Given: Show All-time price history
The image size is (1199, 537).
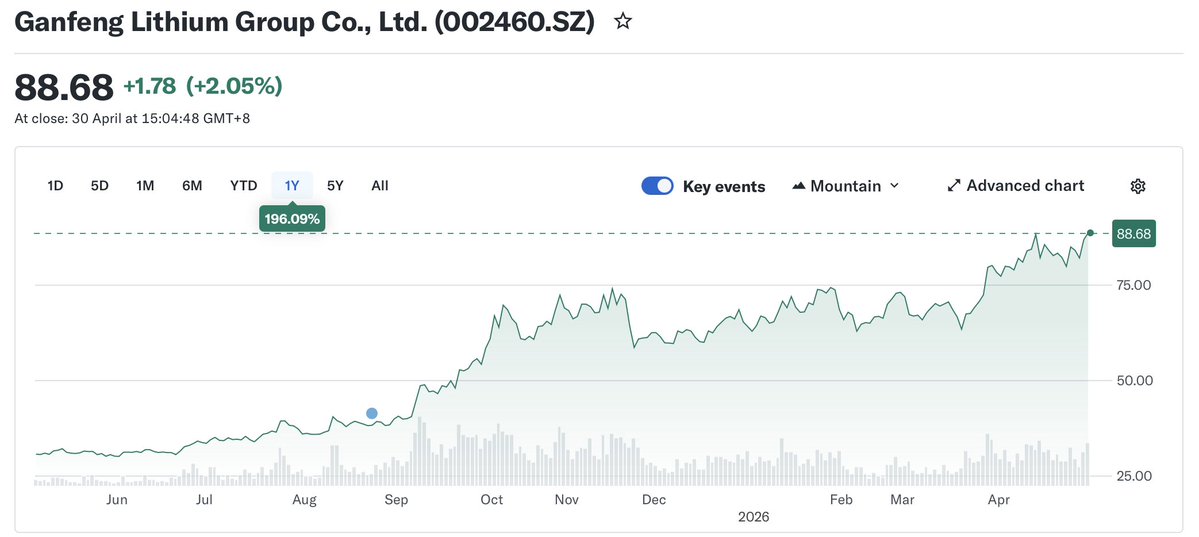Looking at the screenshot, I should point(380,186).
